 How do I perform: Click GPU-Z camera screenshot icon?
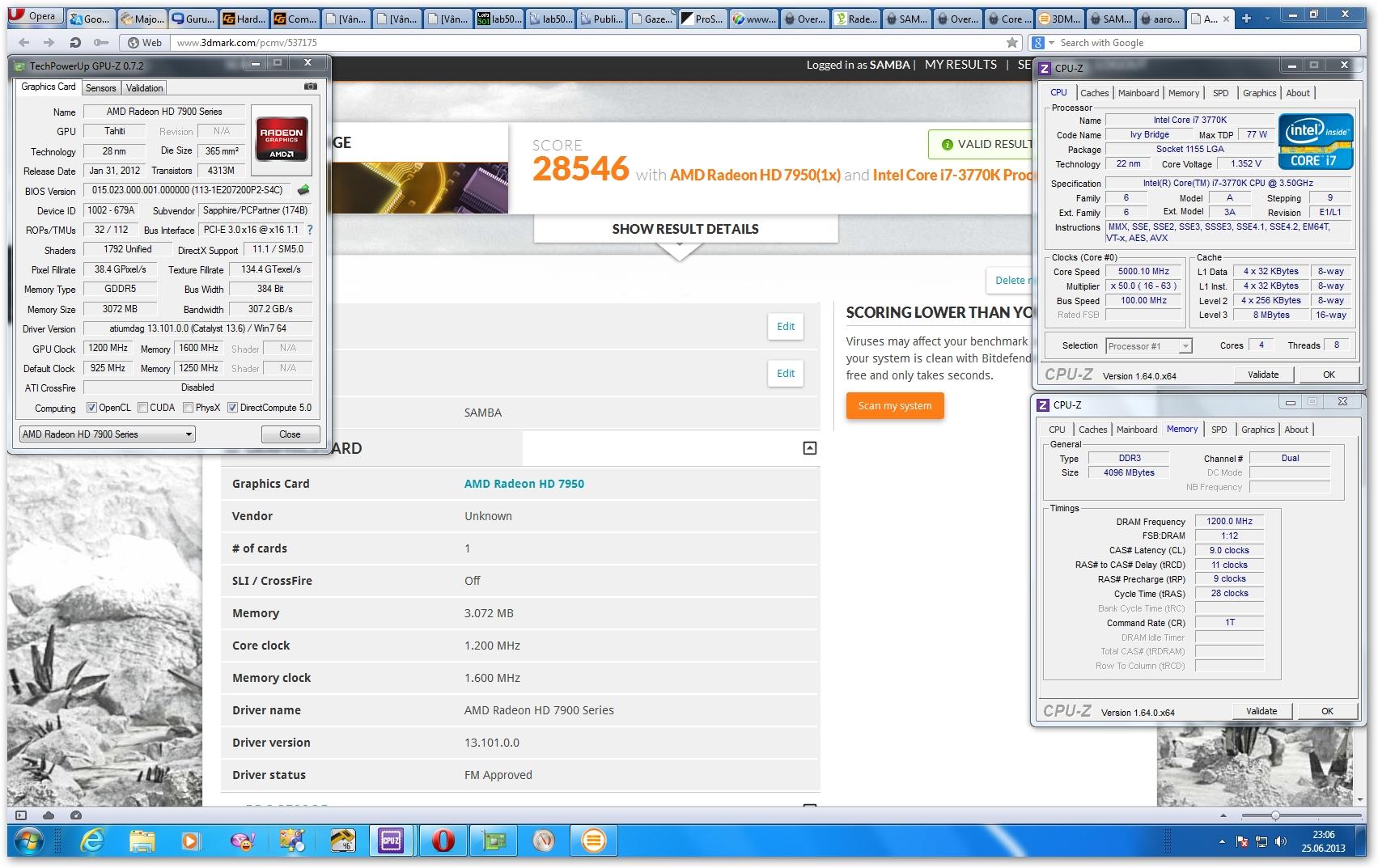pyautogui.click(x=311, y=87)
